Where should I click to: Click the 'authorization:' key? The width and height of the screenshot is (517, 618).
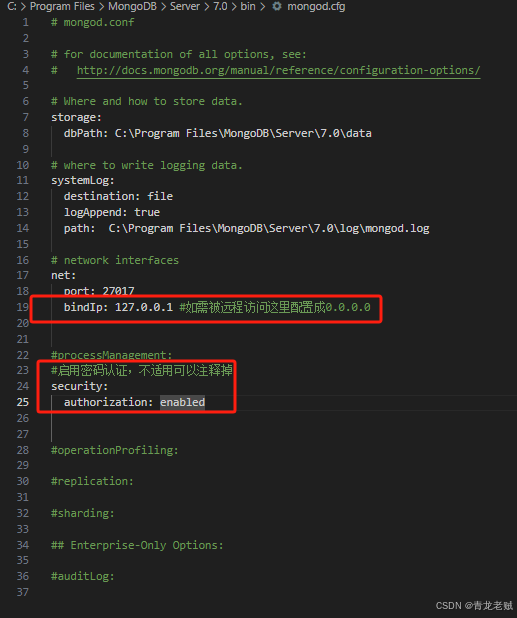click(108, 402)
